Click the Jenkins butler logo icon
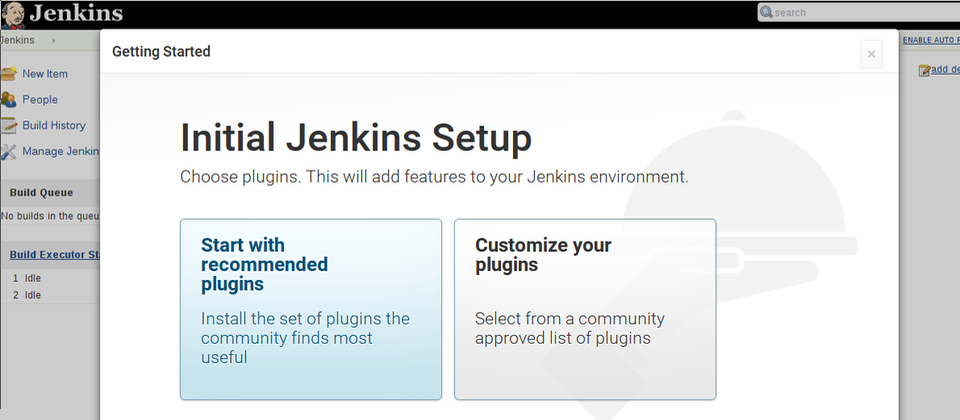The width and height of the screenshot is (960, 420). [x=12, y=15]
